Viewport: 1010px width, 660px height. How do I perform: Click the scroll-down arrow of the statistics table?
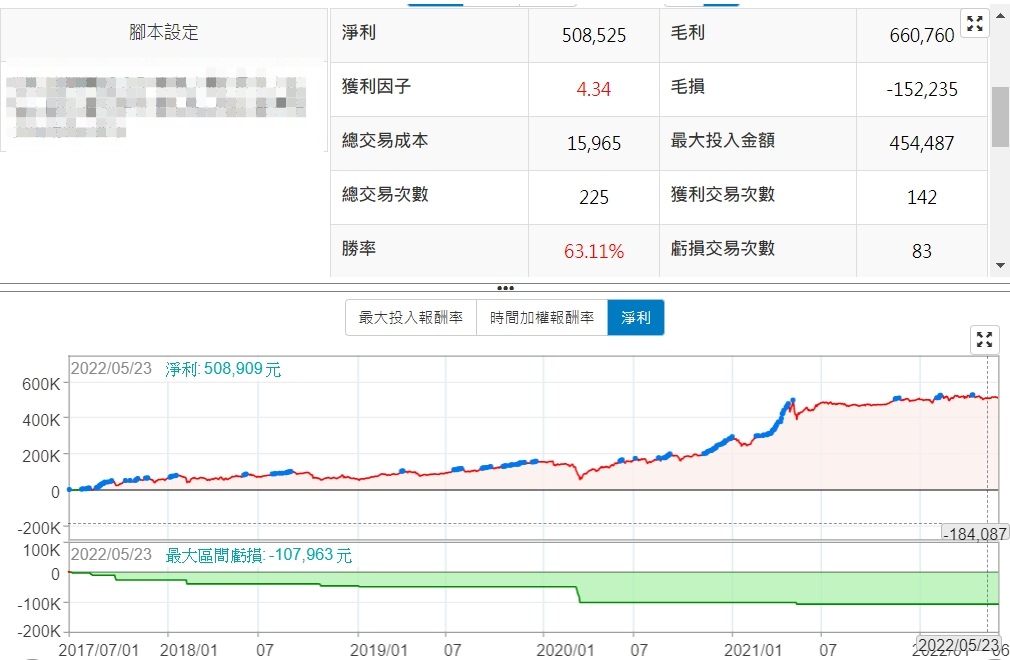click(x=1001, y=265)
